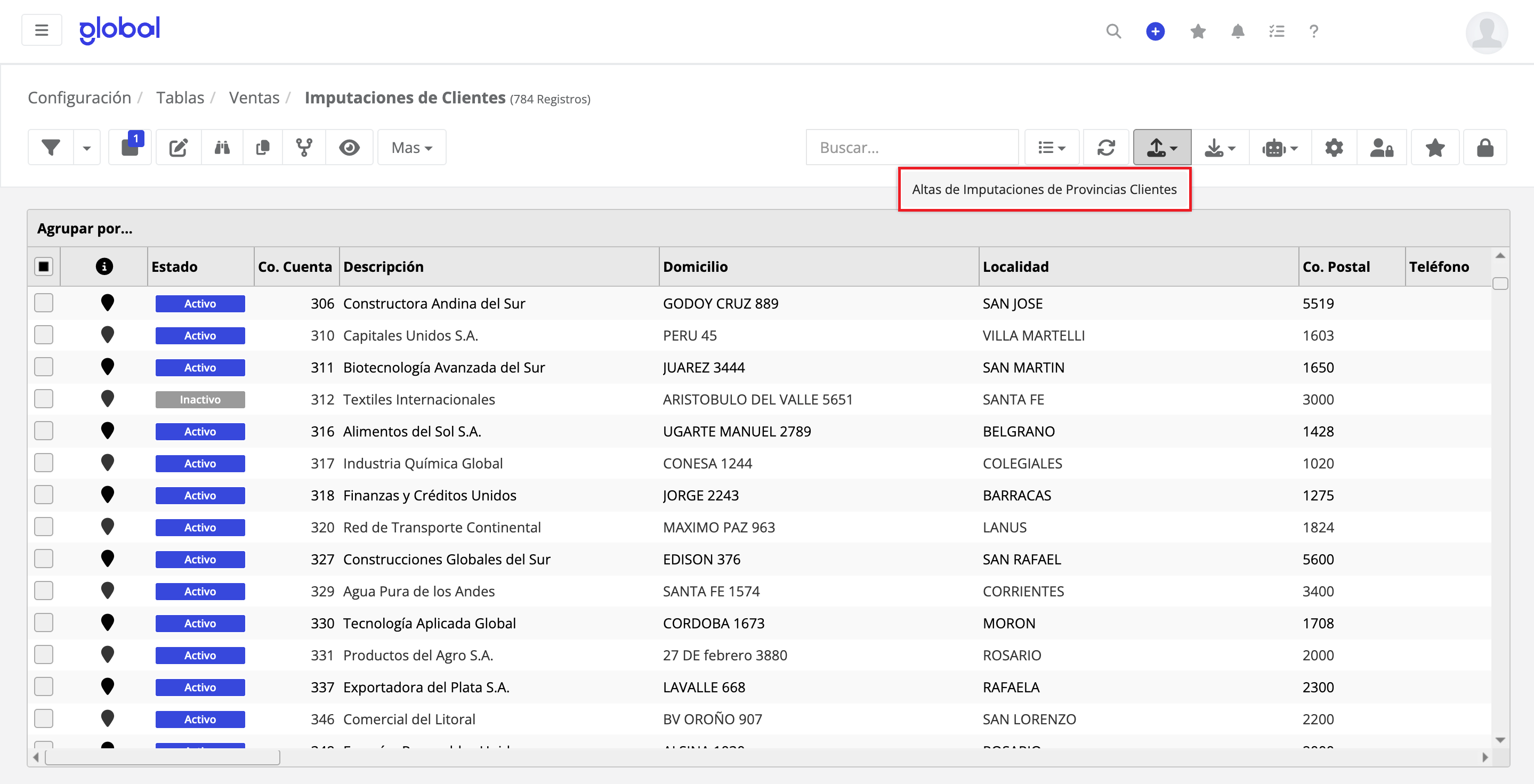
Task: Open the hamburger main menu
Action: [42, 30]
